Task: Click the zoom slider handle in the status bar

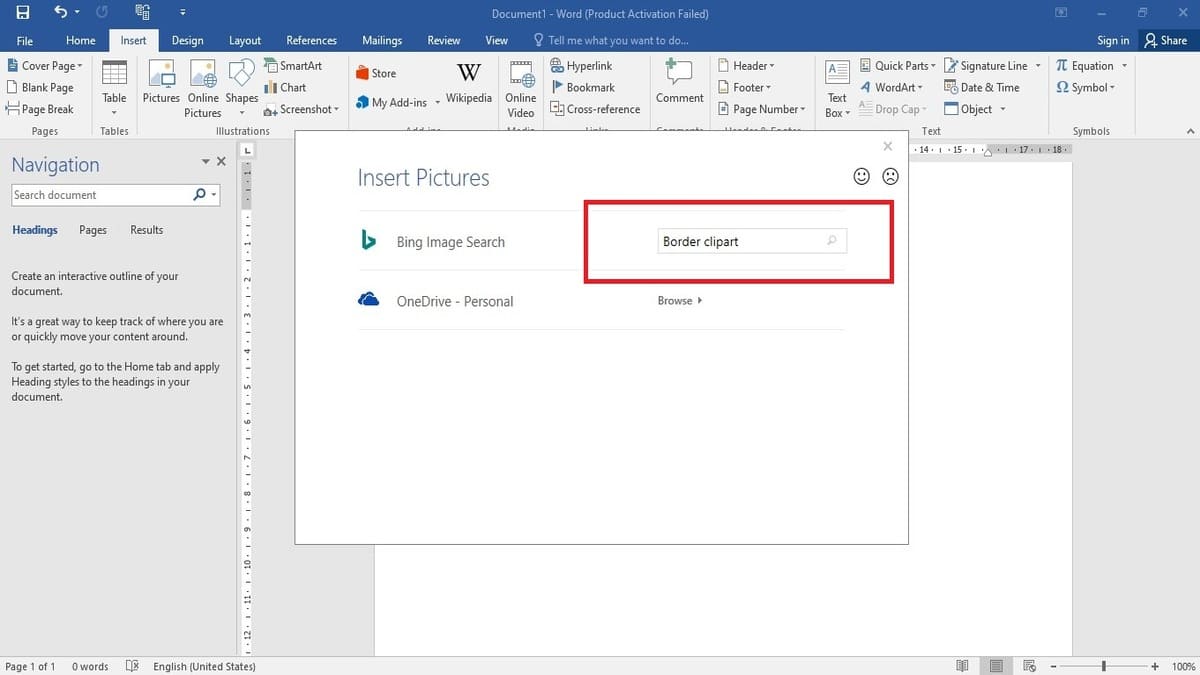Action: click(x=1103, y=666)
